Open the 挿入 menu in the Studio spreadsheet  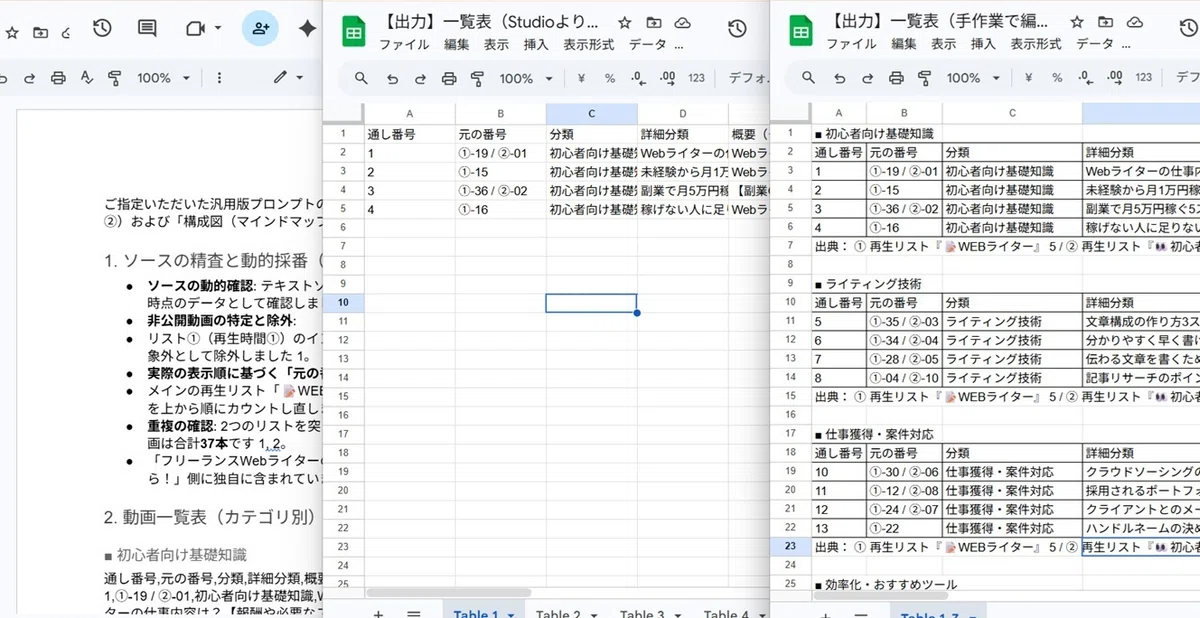point(536,44)
